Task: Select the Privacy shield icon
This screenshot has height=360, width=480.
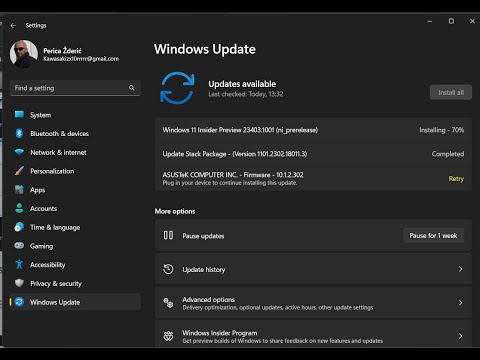Action: point(19,283)
